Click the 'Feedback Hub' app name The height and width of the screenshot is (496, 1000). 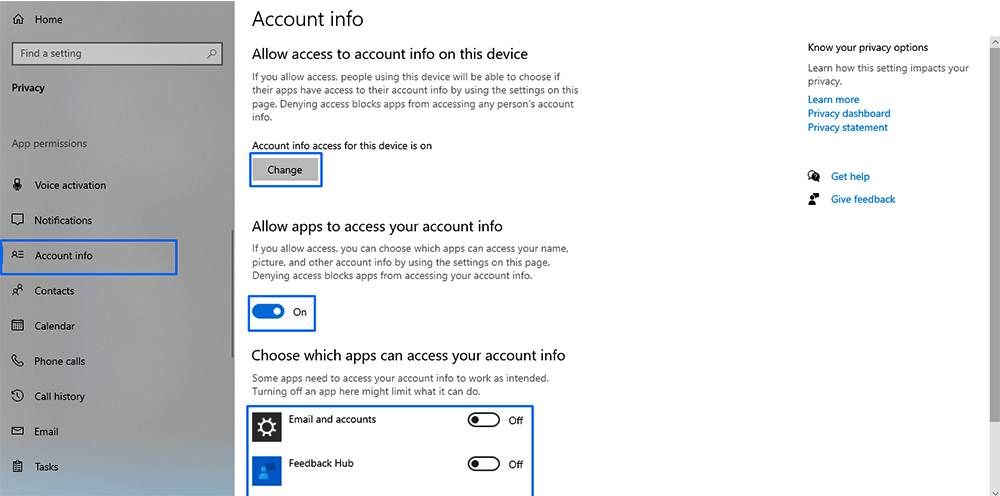(321, 463)
